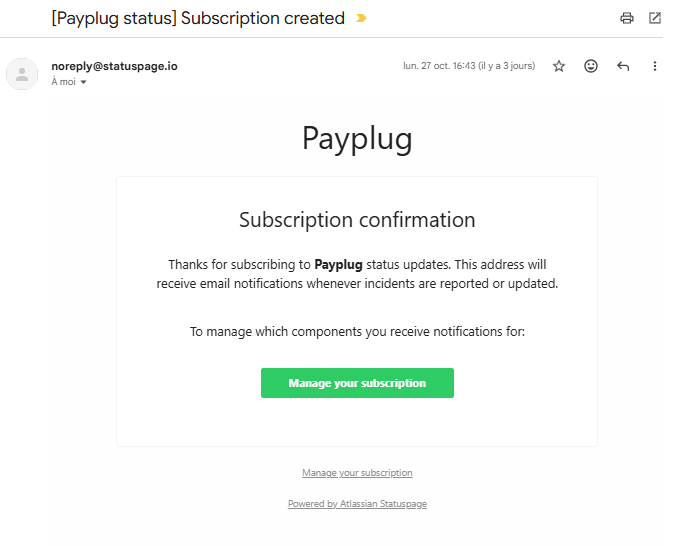Click the large Payplug heading

pos(357,139)
